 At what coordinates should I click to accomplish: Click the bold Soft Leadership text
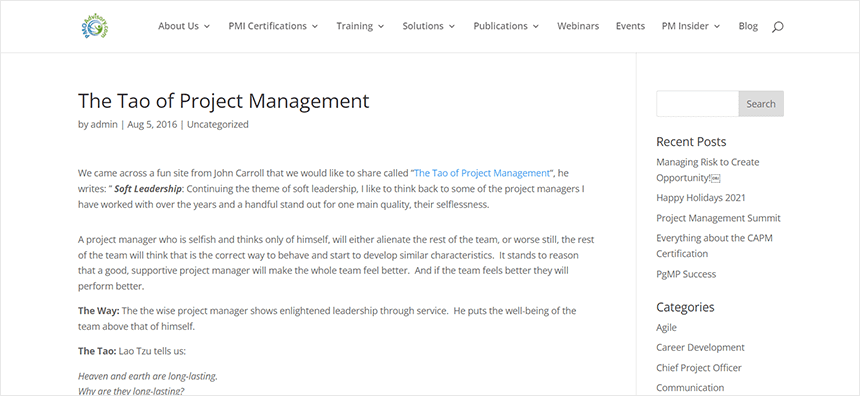click(148, 189)
